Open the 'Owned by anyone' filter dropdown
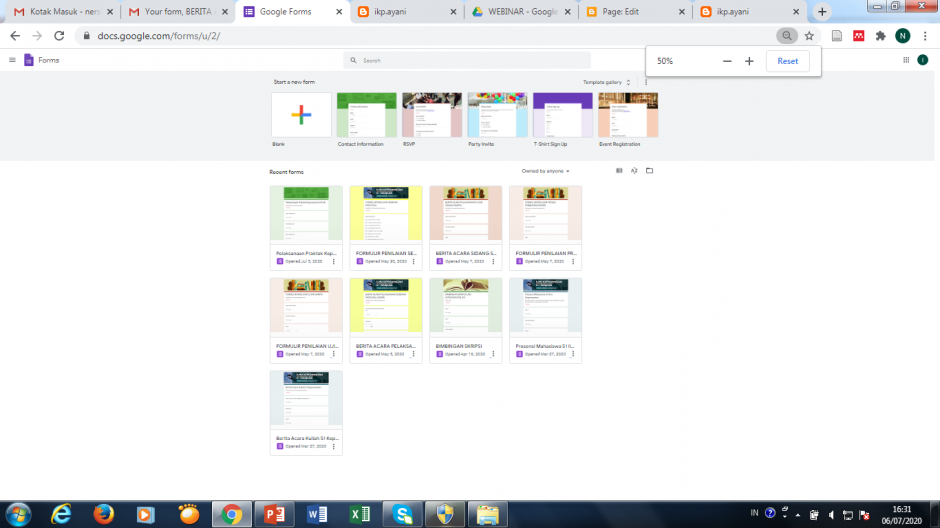The image size is (940, 528). point(546,171)
